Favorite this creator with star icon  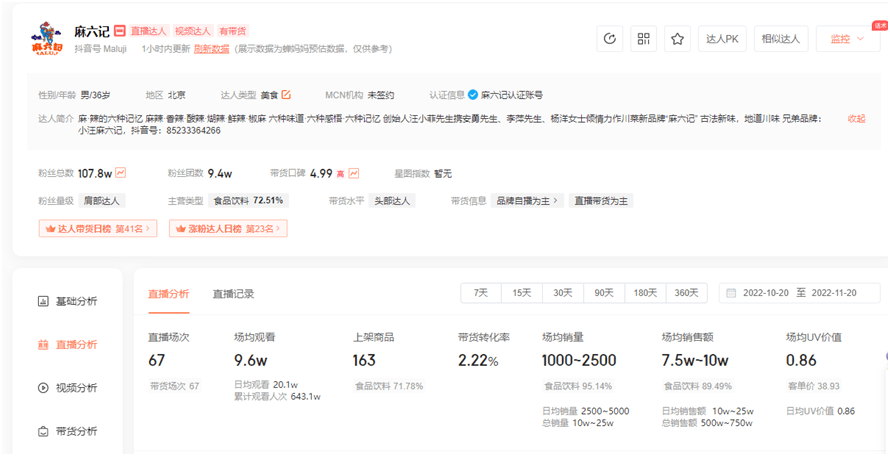click(x=677, y=39)
